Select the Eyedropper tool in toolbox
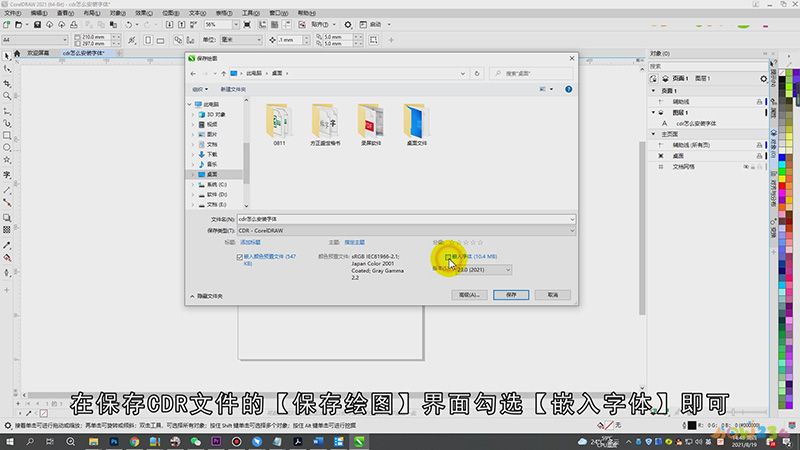The width and height of the screenshot is (800, 450). tap(7, 245)
